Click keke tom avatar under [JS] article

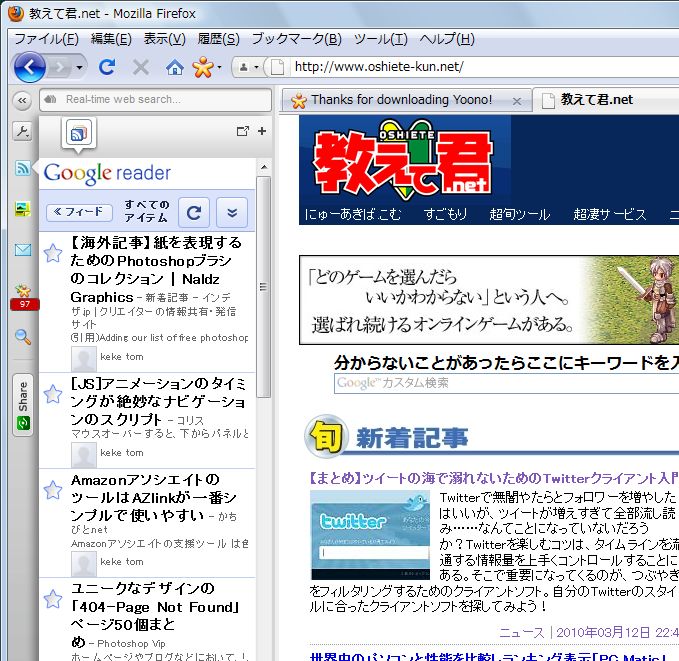point(84,454)
